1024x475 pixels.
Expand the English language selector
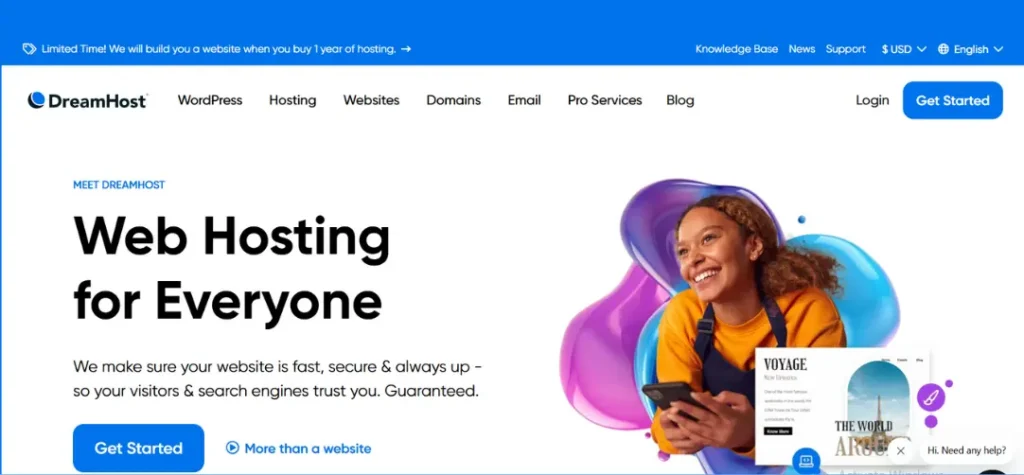970,49
